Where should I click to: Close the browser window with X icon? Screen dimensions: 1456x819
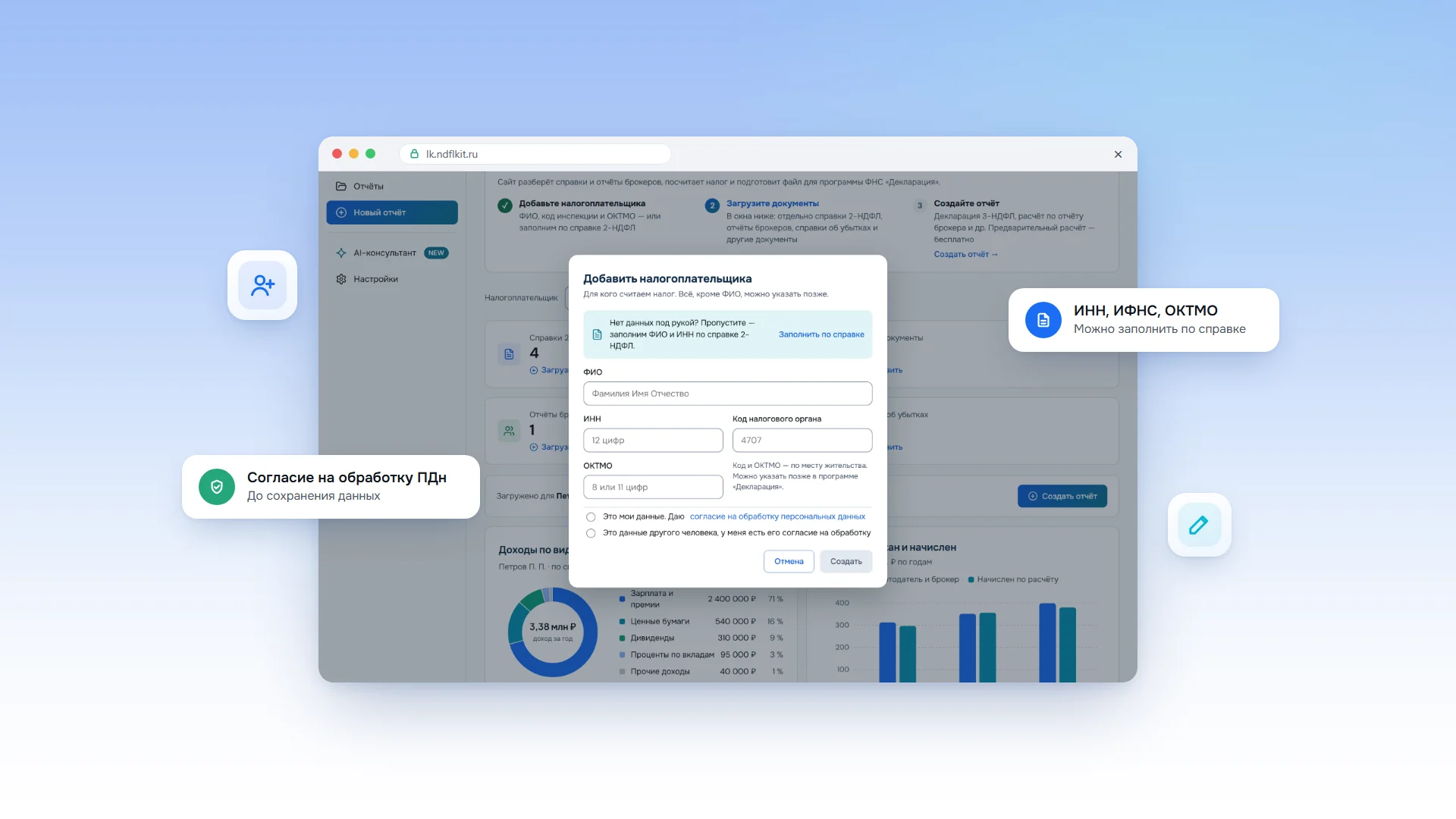pyautogui.click(x=1118, y=154)
